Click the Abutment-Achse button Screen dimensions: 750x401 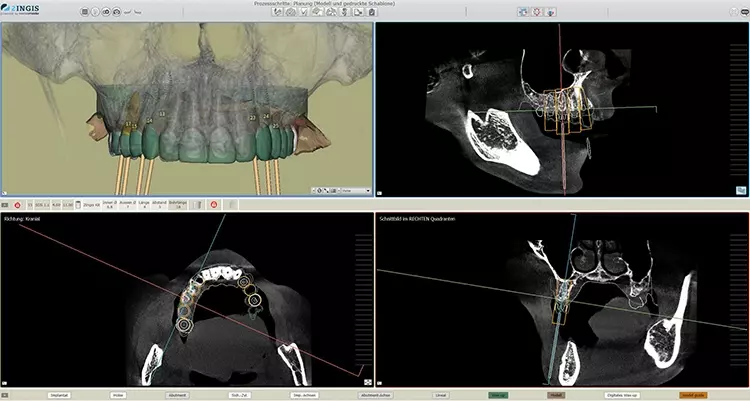click(375, 395)
